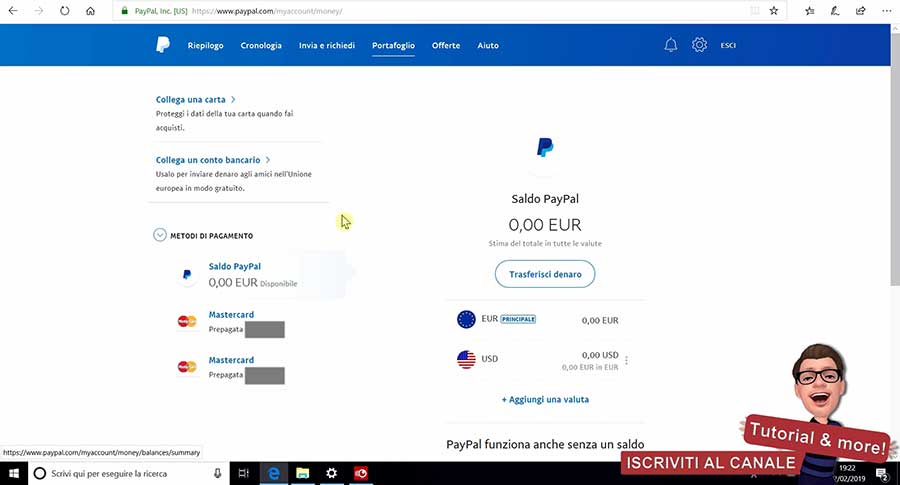Click the 0,00 USD amount
The image size is (900, 485).
point(600,355)
